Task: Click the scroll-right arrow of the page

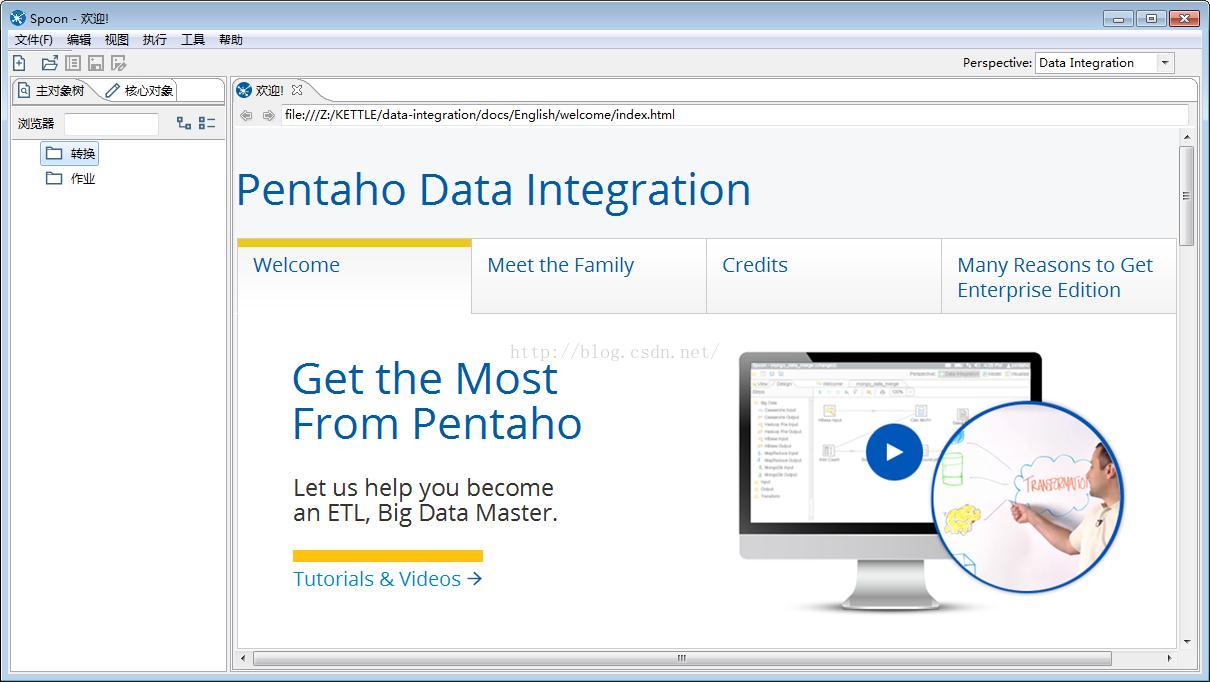Action: pyautogui.click(x=1169, y=658)
